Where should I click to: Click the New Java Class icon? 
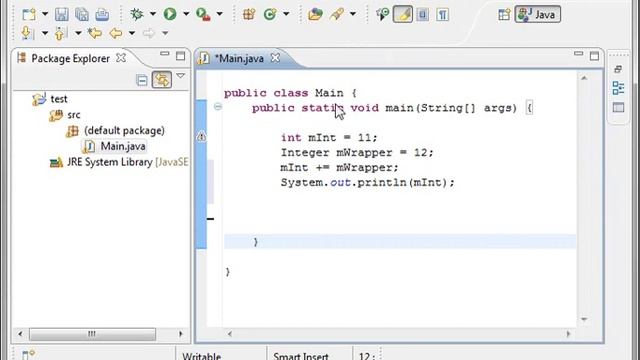click(270, 14)
